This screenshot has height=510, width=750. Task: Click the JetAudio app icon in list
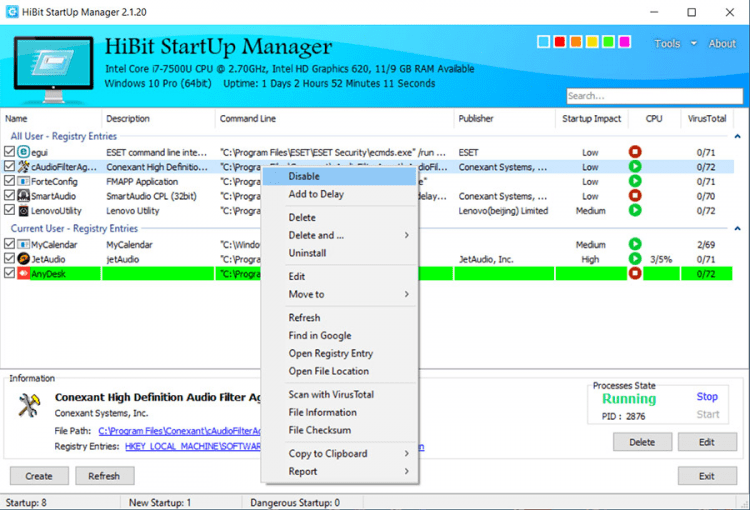coord(23,259)
